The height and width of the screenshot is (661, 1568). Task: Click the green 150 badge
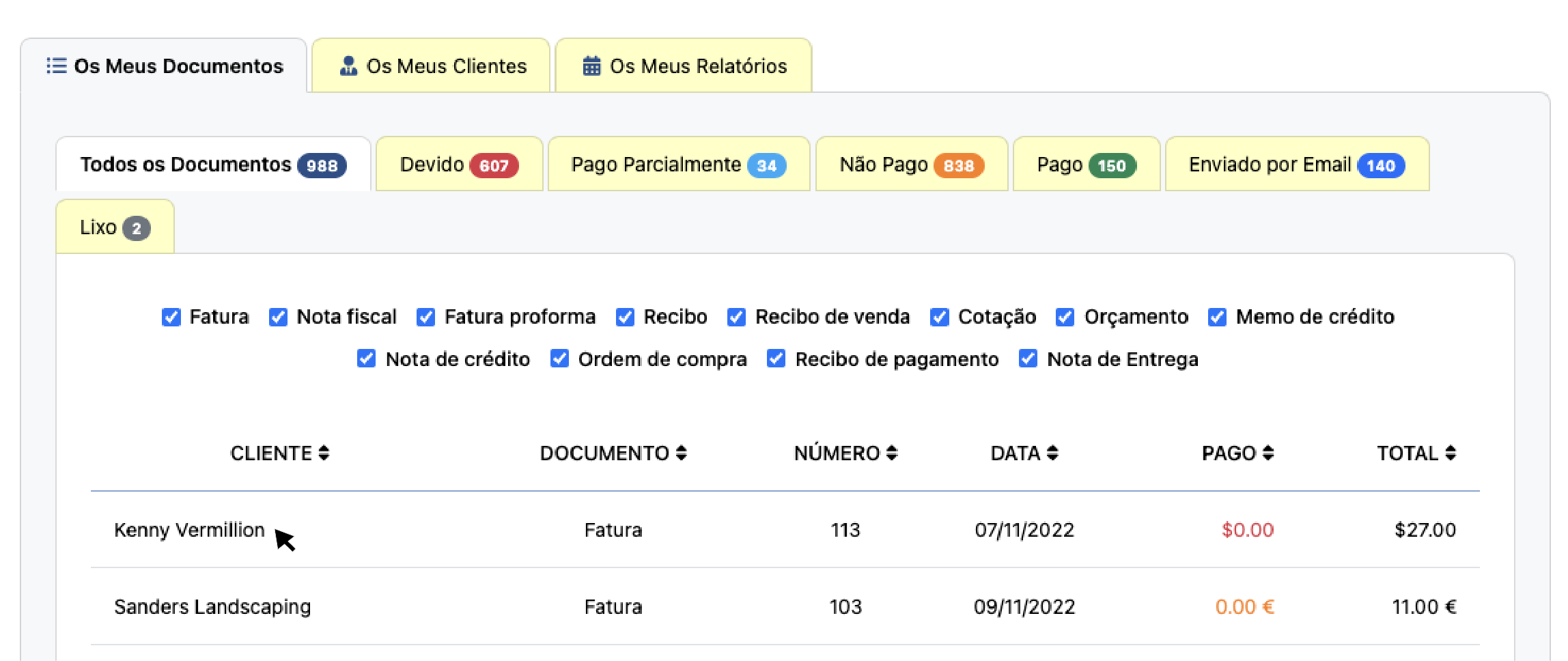point(1112,165)
